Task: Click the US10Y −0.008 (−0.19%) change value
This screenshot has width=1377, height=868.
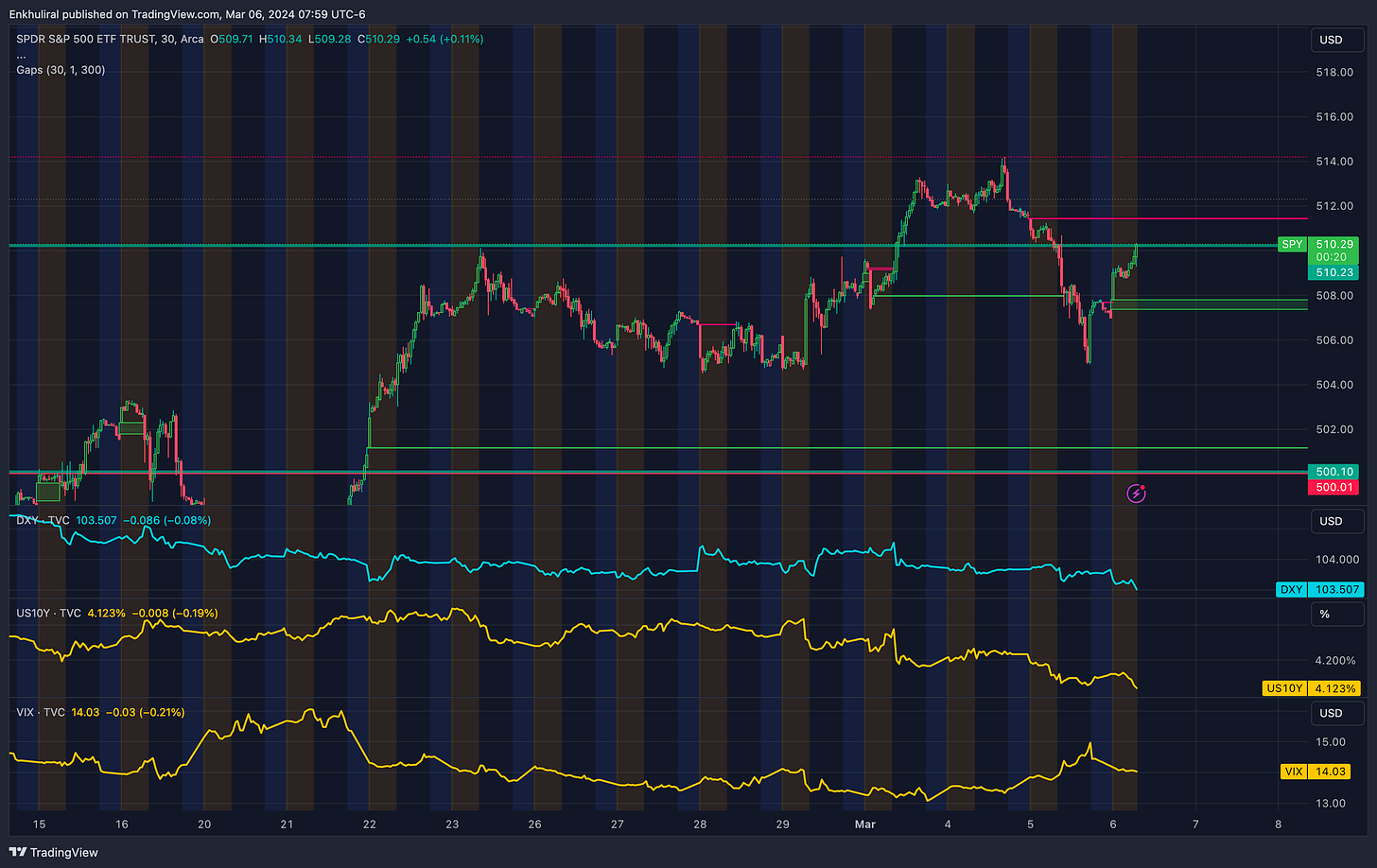Action: point(175,613)
